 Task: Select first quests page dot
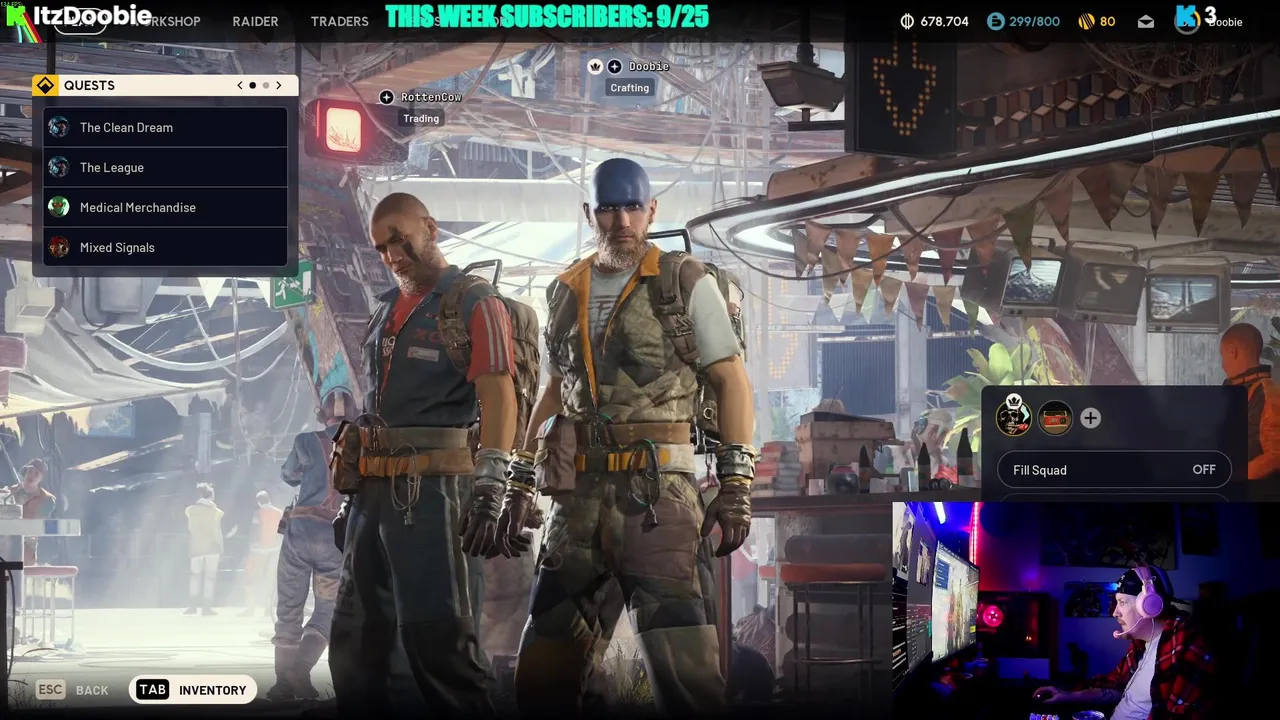tap(252, 85)
